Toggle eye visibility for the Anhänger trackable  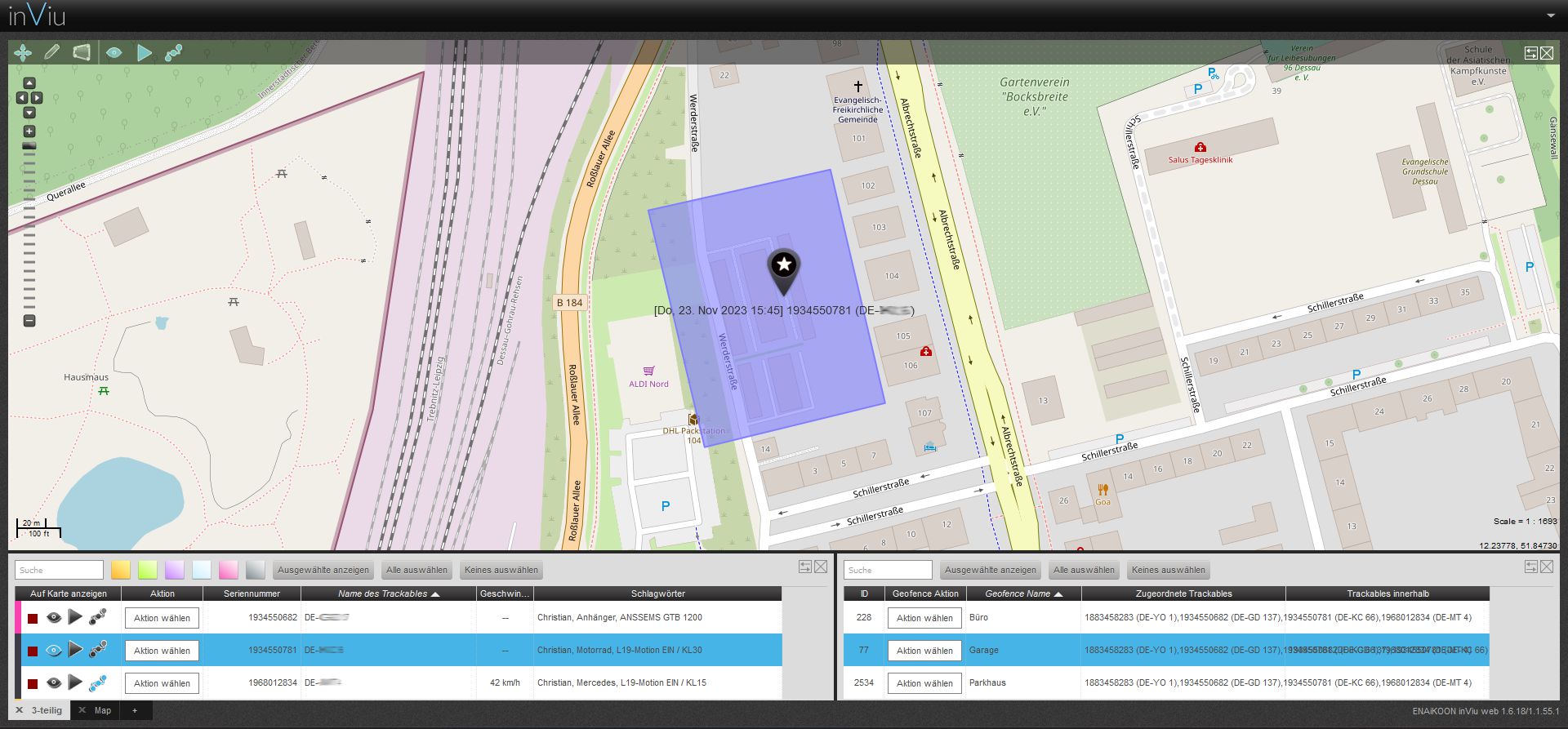pos(54,618)
